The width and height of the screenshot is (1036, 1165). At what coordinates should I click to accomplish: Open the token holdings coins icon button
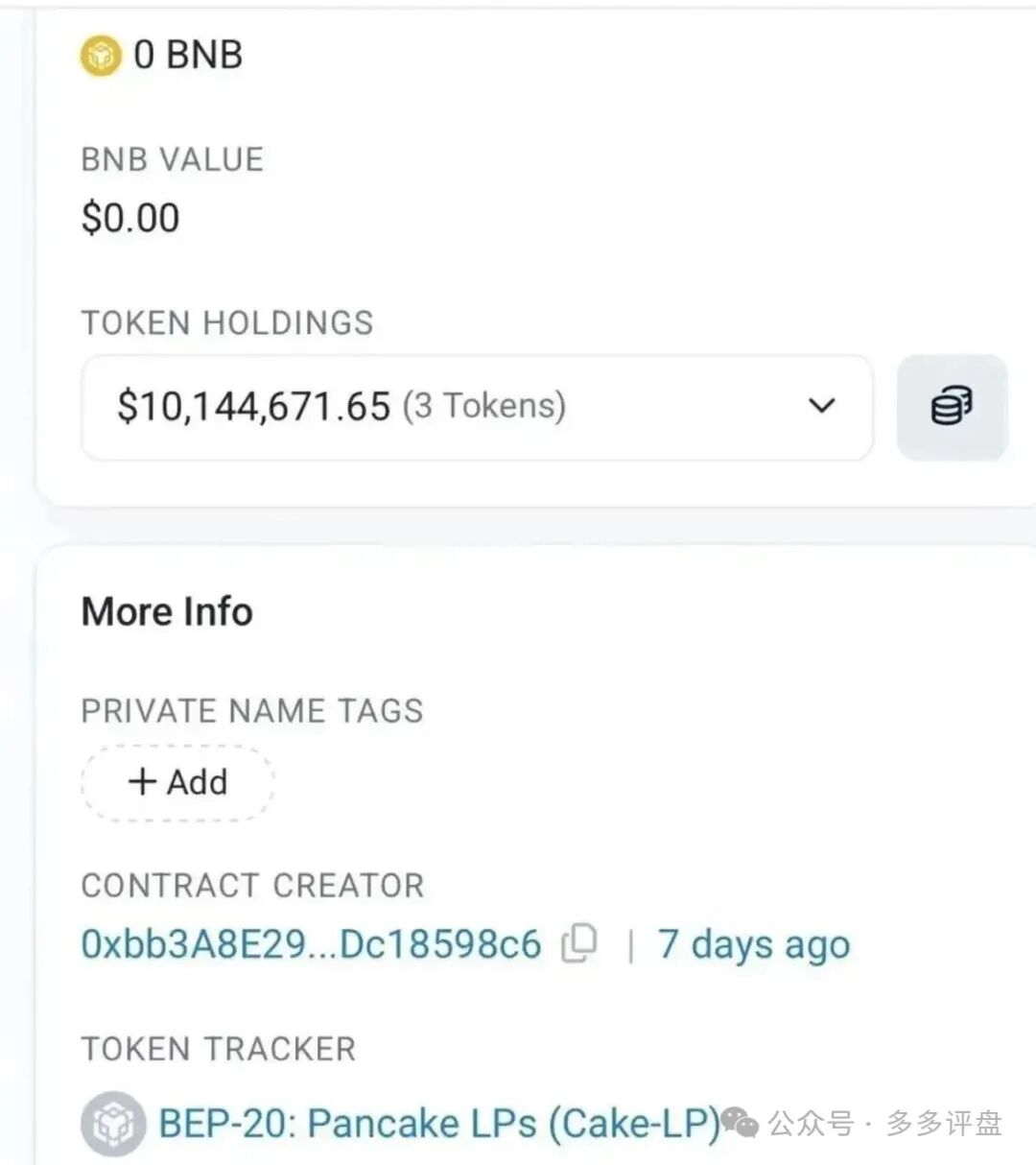pos(951,407)
